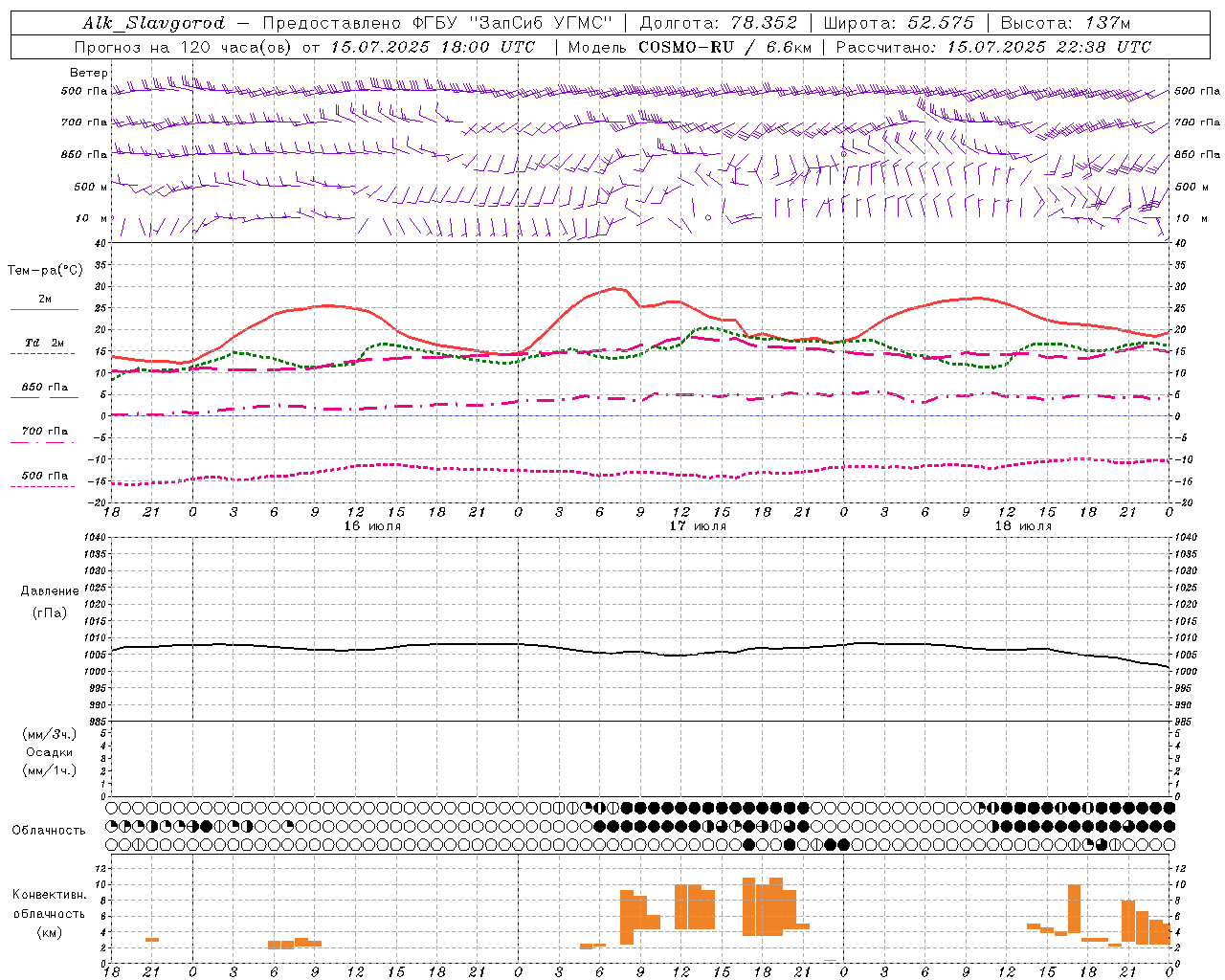Screen dimensions: 1225x980
Task: Click the tallest orange convective bar near 18h 17 июля
Action: [748, 906]
